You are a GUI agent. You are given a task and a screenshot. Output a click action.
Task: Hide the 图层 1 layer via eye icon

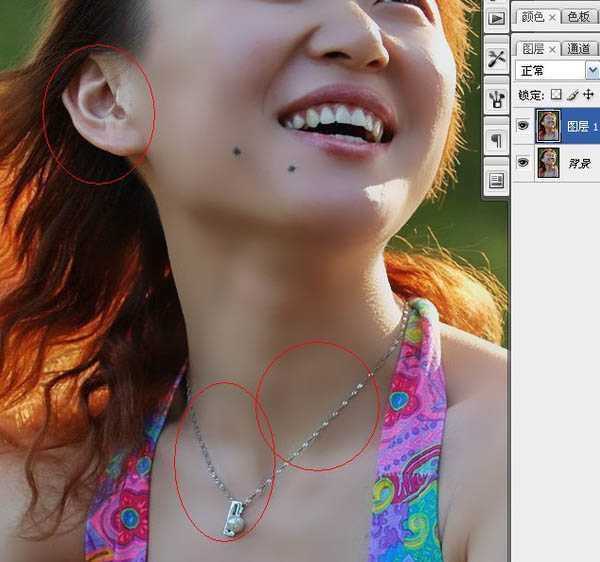[523, 126]
